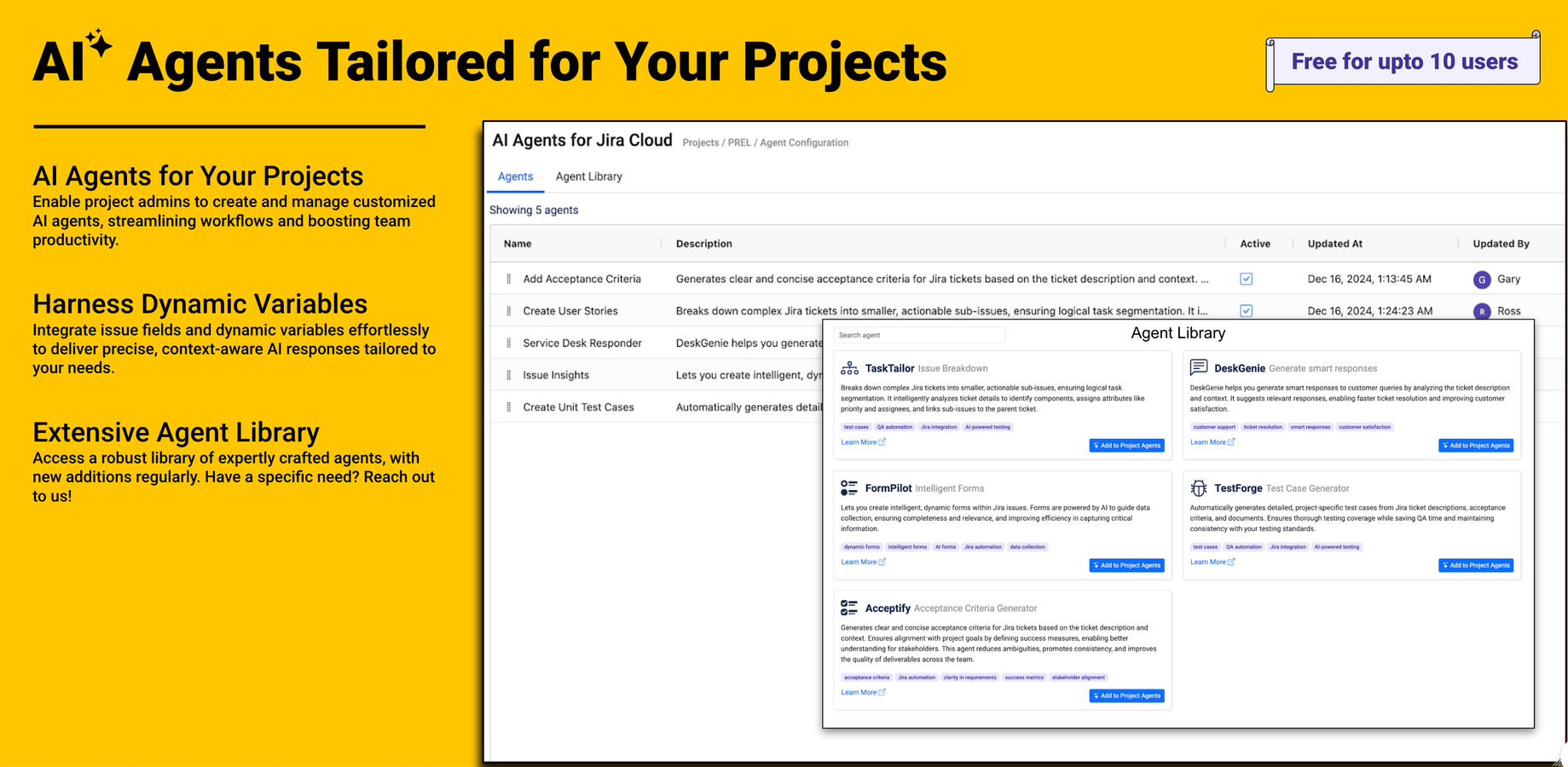Click external-link icon on Acceptify Learn More

coord(882,692)
